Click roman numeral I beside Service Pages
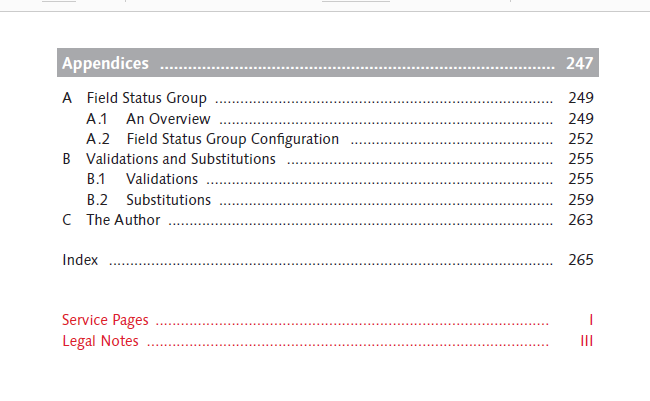The image size is (650, 401). pyautogui.click(x=591, y=320)
